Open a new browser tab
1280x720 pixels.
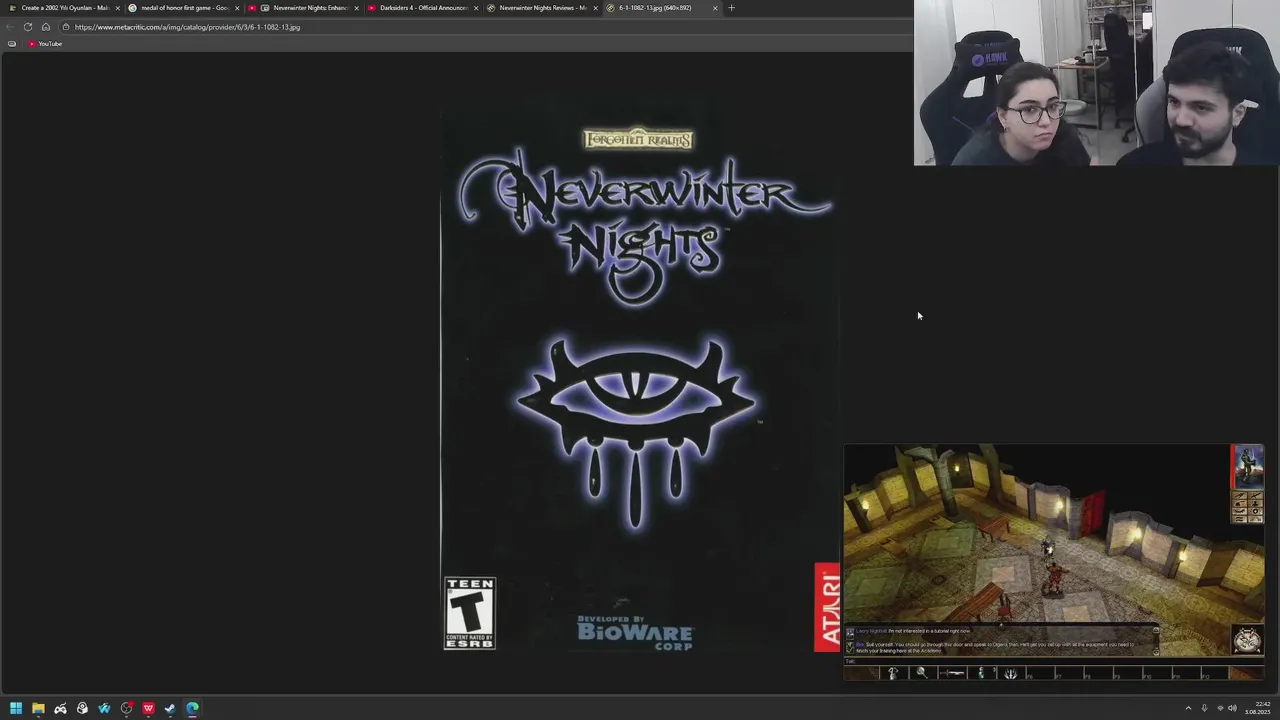coord(731,8)
